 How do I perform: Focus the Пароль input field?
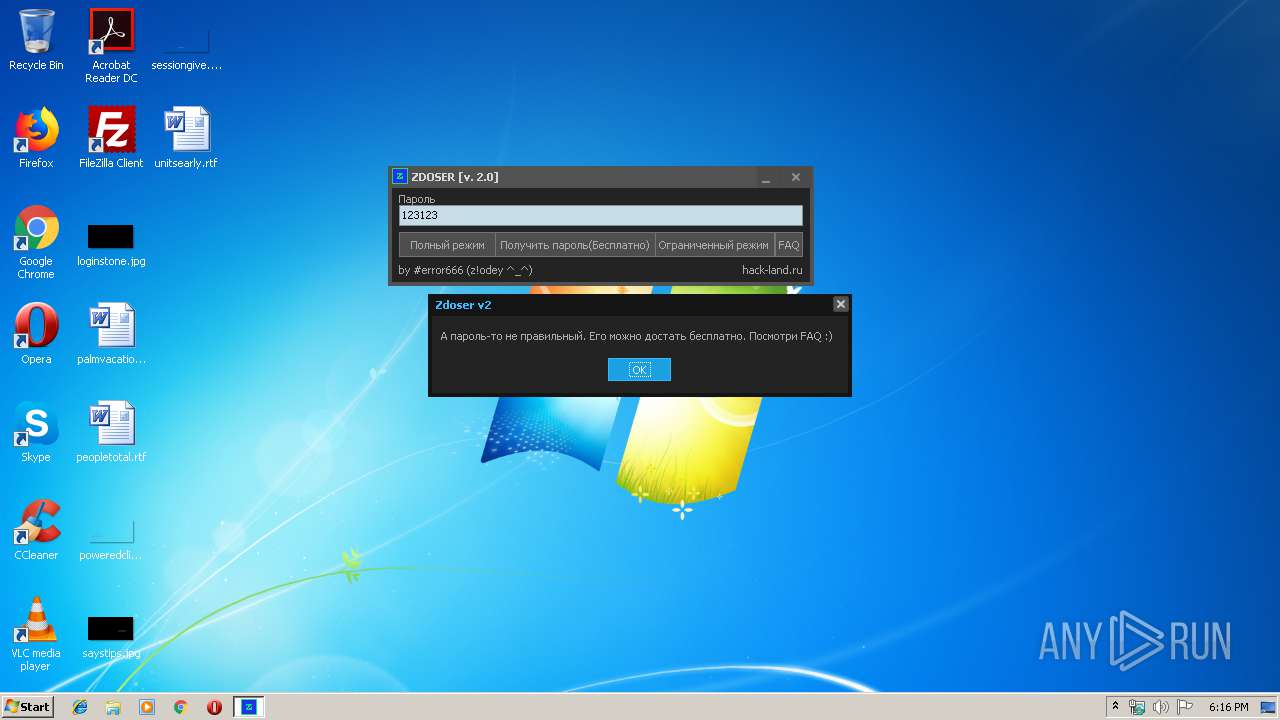[600, 215]
